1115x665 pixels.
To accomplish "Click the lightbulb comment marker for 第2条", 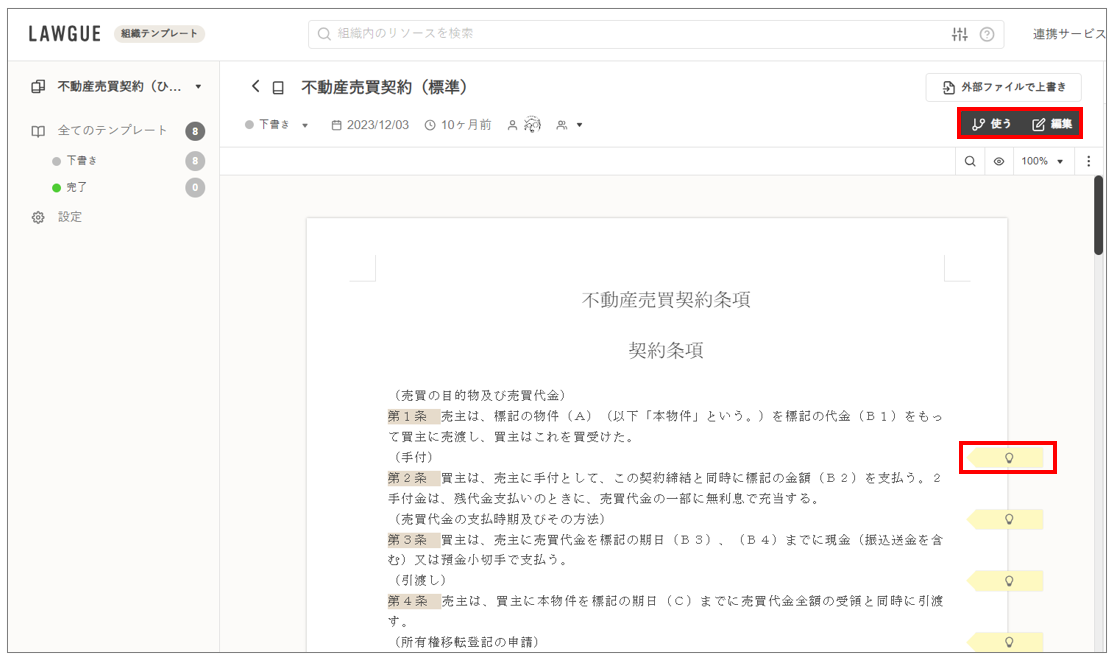I will point(1008,458).
